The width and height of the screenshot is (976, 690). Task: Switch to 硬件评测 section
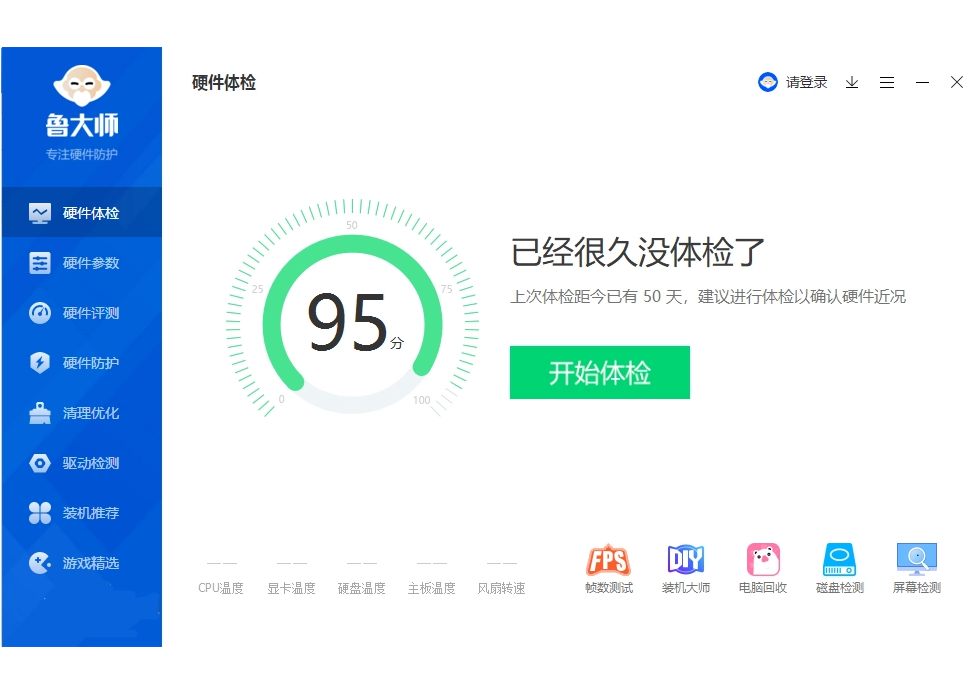tap(82, 313)
